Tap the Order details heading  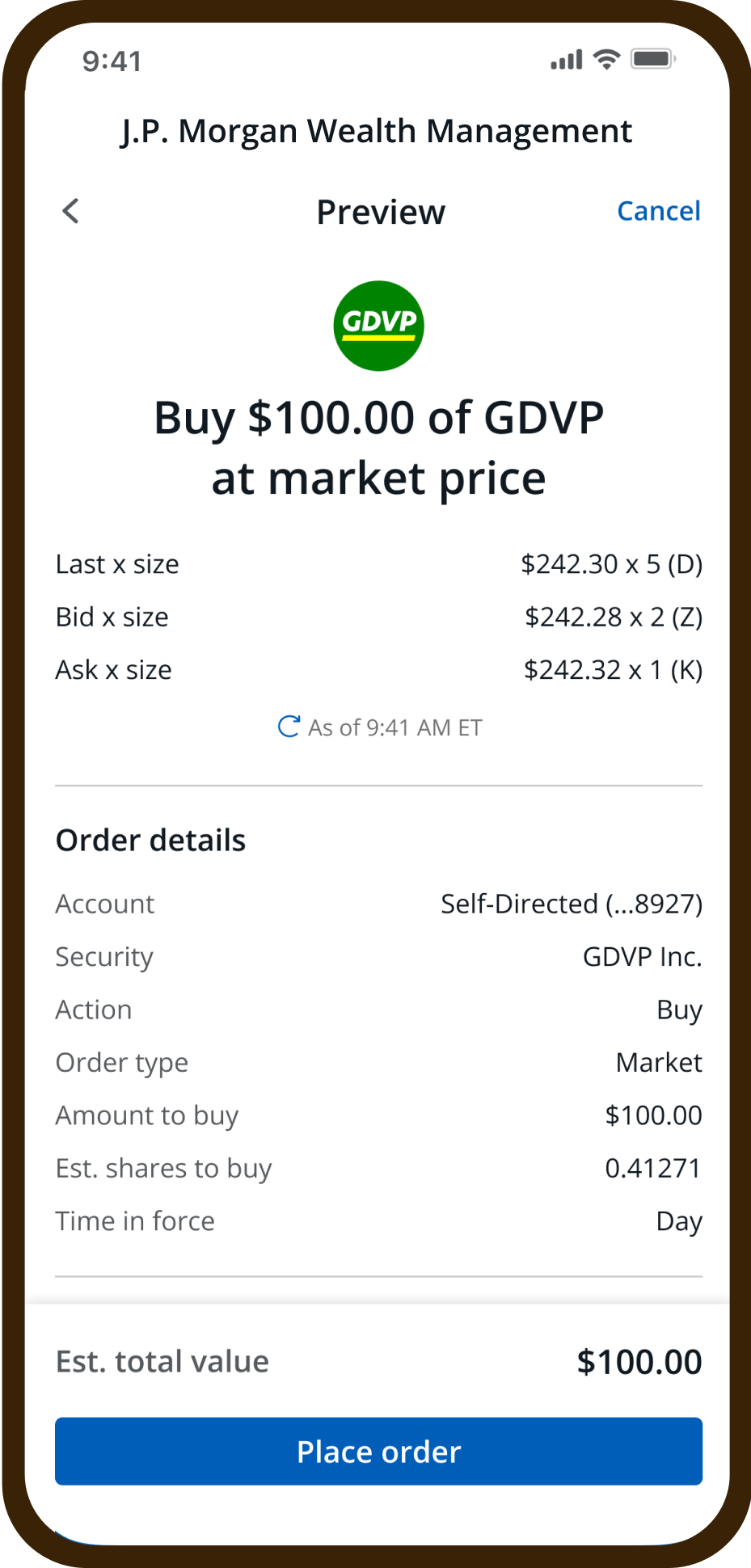tap(150, 841)
